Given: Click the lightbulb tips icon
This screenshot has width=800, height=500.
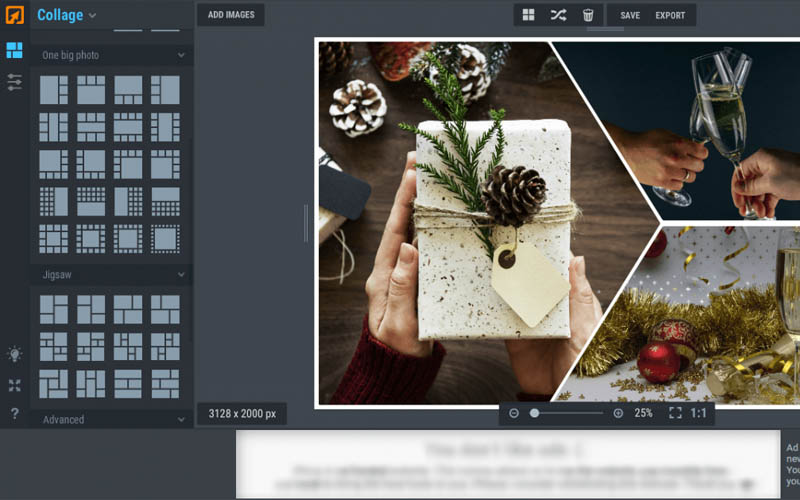Looking at the screenshot, I should [x=14, y=354].
